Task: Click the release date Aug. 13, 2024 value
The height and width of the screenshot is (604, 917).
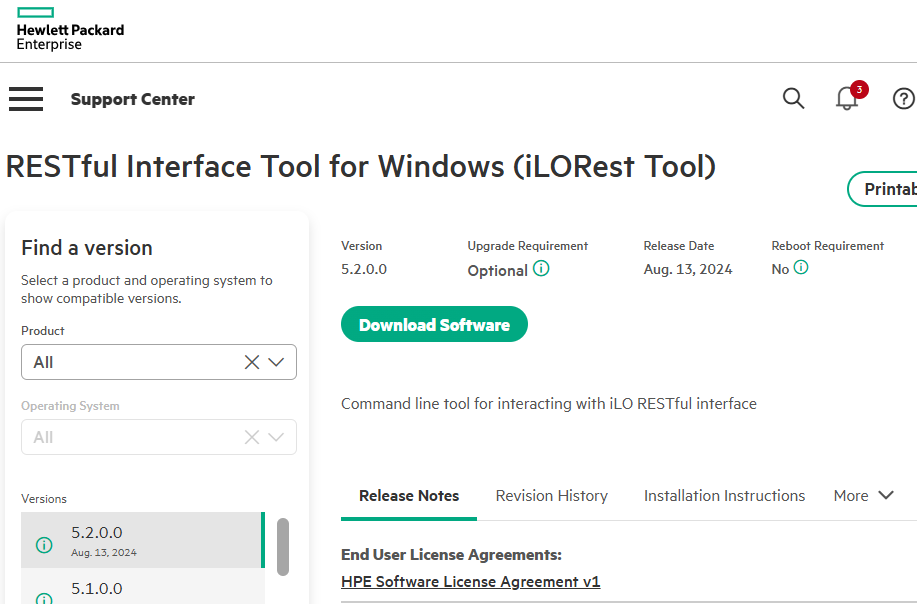Action: point(688,269)
